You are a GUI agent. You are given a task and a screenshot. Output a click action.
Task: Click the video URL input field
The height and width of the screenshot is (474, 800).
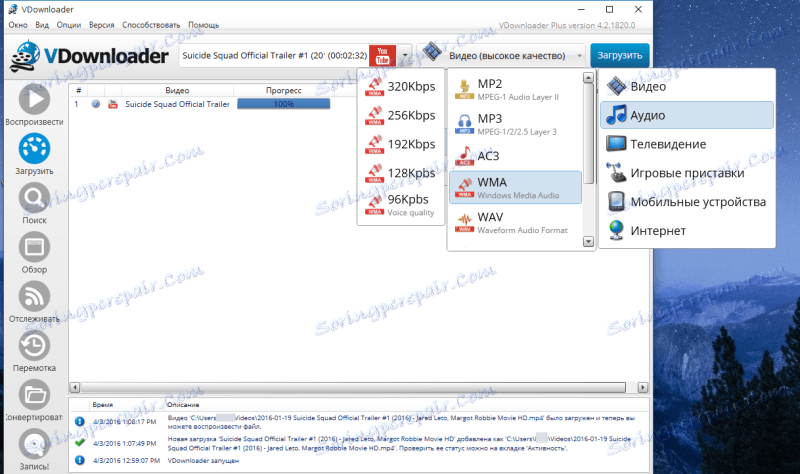click(x=274, y=55)
